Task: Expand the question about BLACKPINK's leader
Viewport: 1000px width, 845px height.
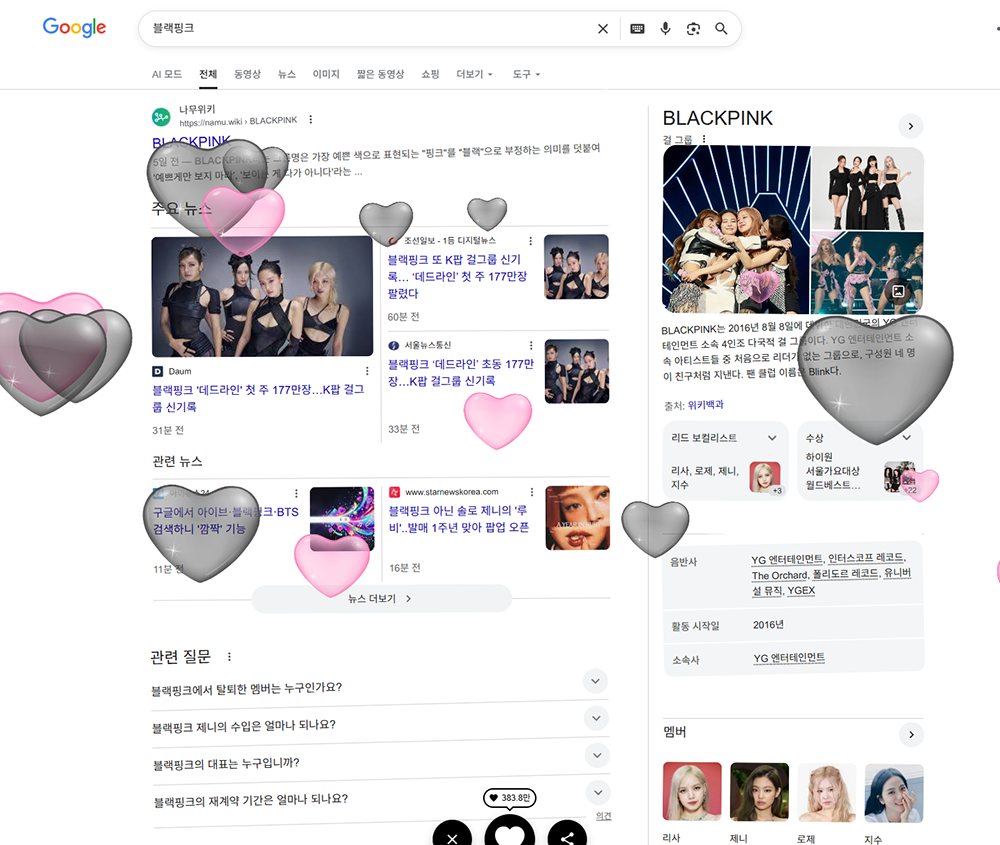Action: coord(596,755)
